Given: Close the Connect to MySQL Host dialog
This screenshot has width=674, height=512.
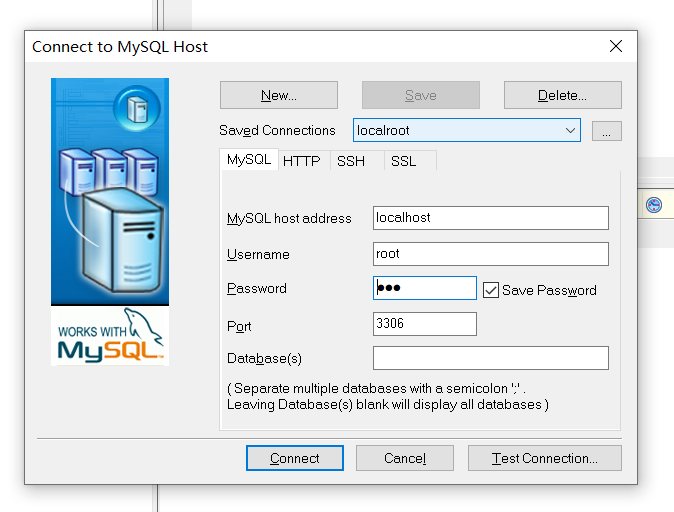Looking at the screenshot, I should tap(616, 46).
